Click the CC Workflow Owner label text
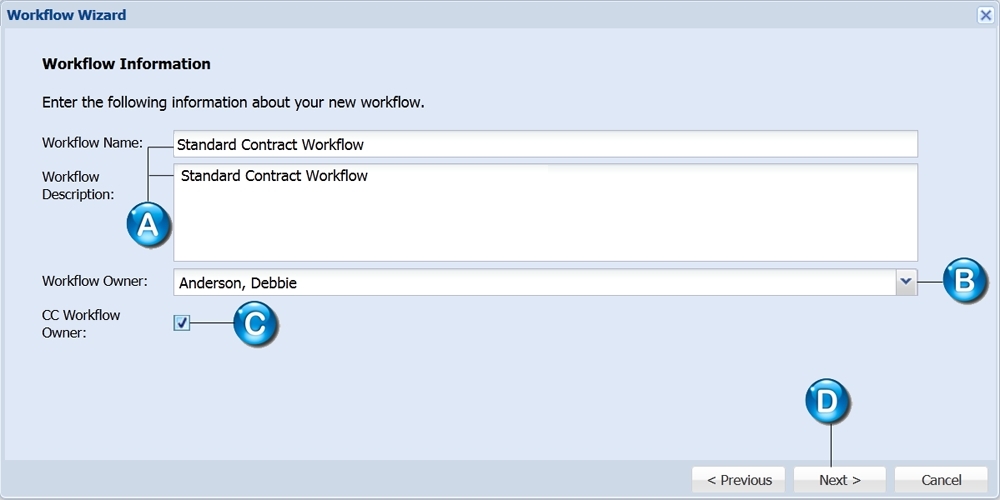 pos(81,323)
